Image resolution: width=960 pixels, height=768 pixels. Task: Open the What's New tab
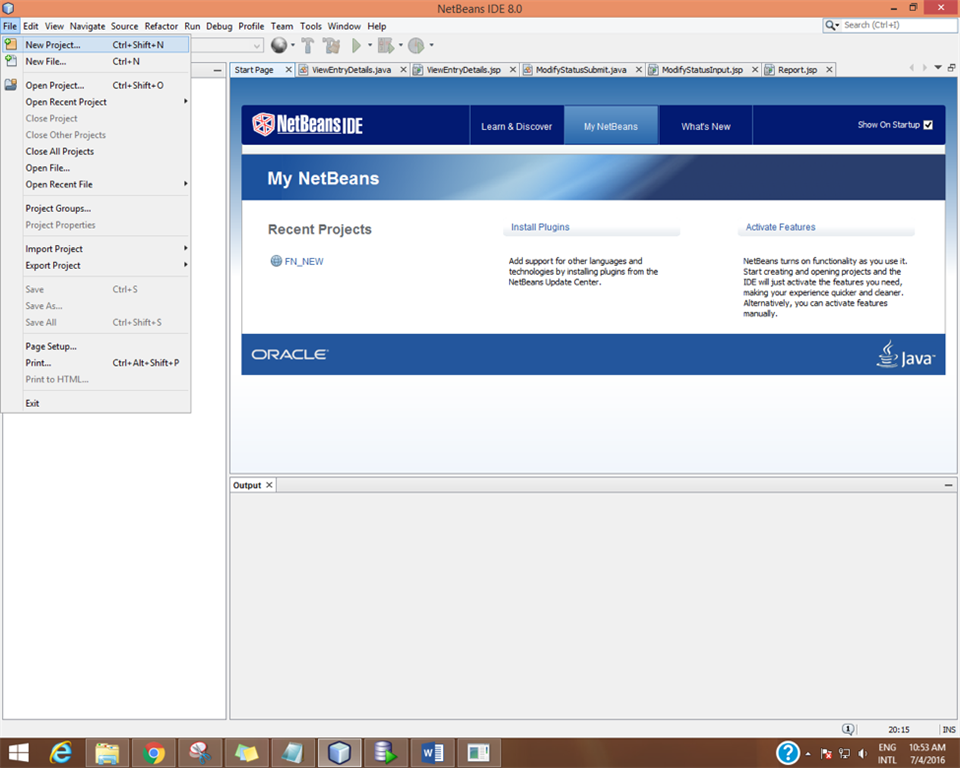(x=705, y=126)
